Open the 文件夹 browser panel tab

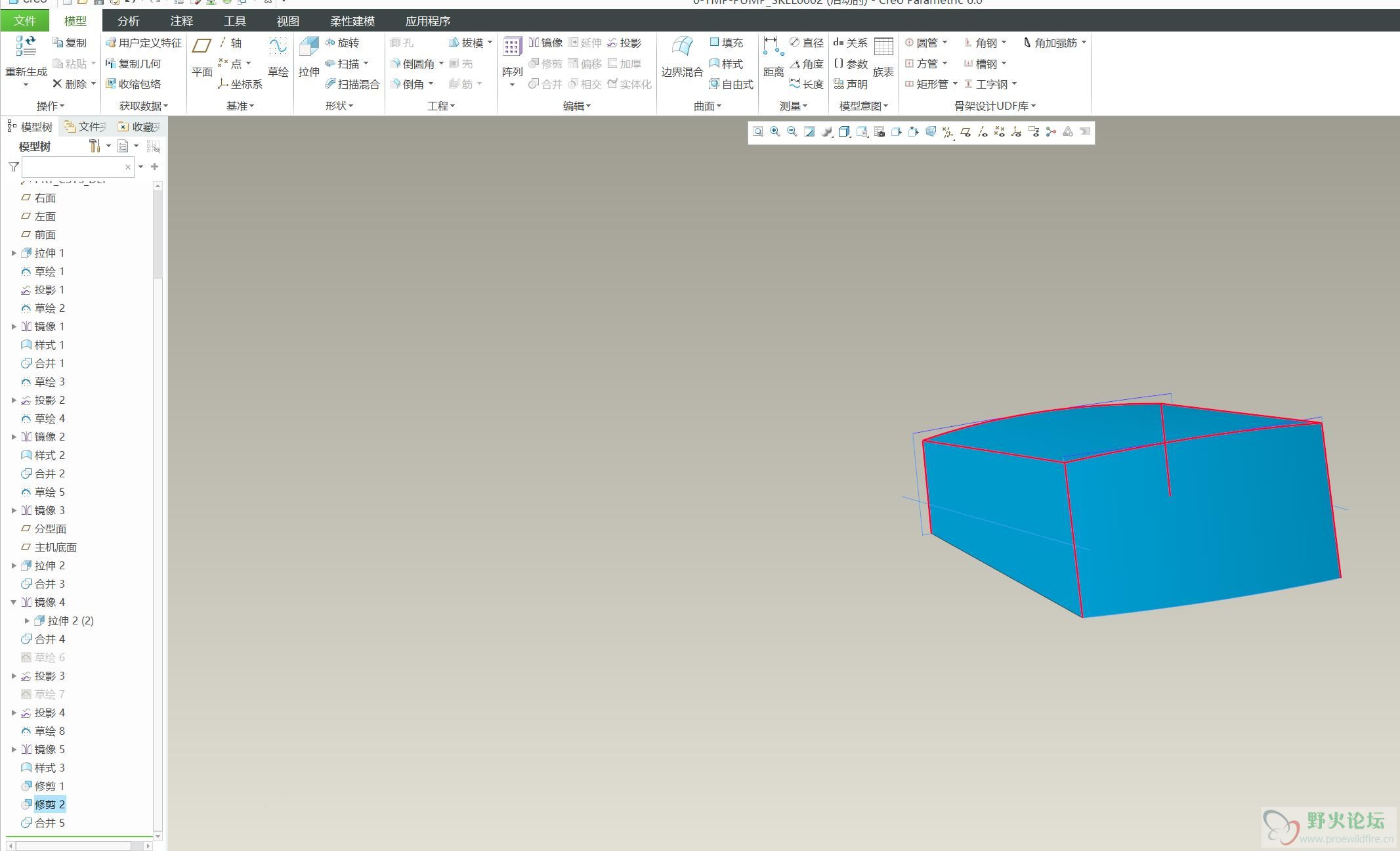pyautogui.click(x=85, y=127)
